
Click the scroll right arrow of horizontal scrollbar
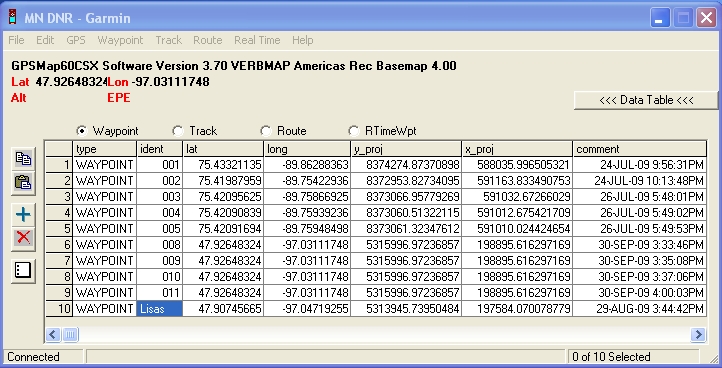pyautogui.click(x=698, y=335)
